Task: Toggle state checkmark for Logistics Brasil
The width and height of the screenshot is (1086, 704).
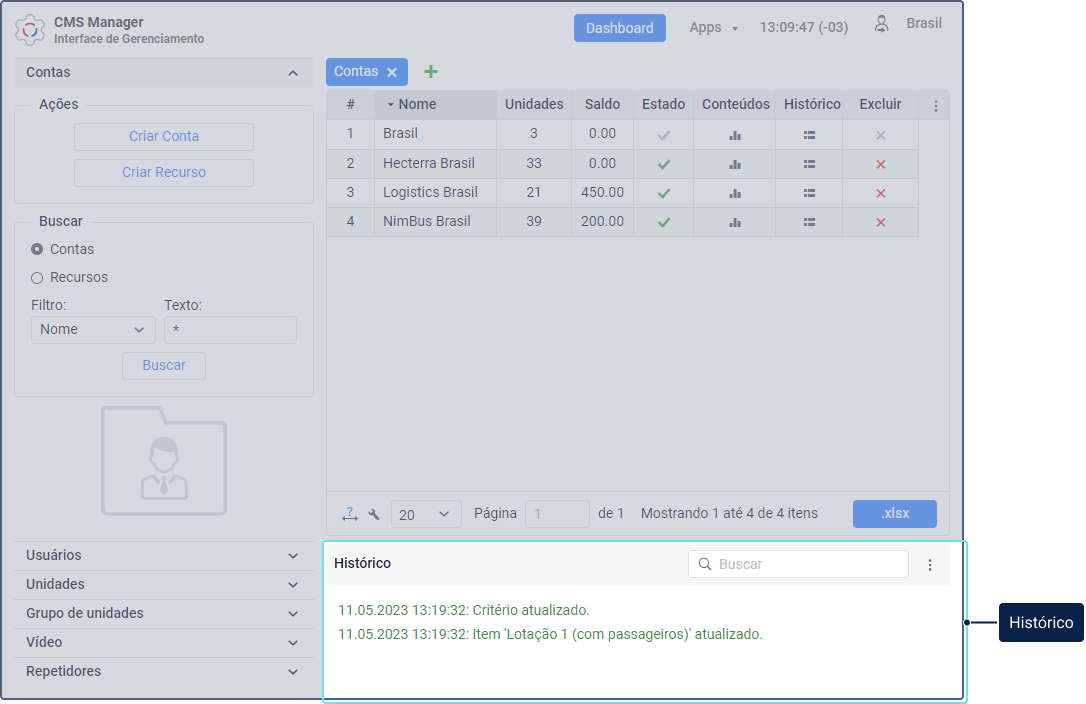Action: click(664, 193)
